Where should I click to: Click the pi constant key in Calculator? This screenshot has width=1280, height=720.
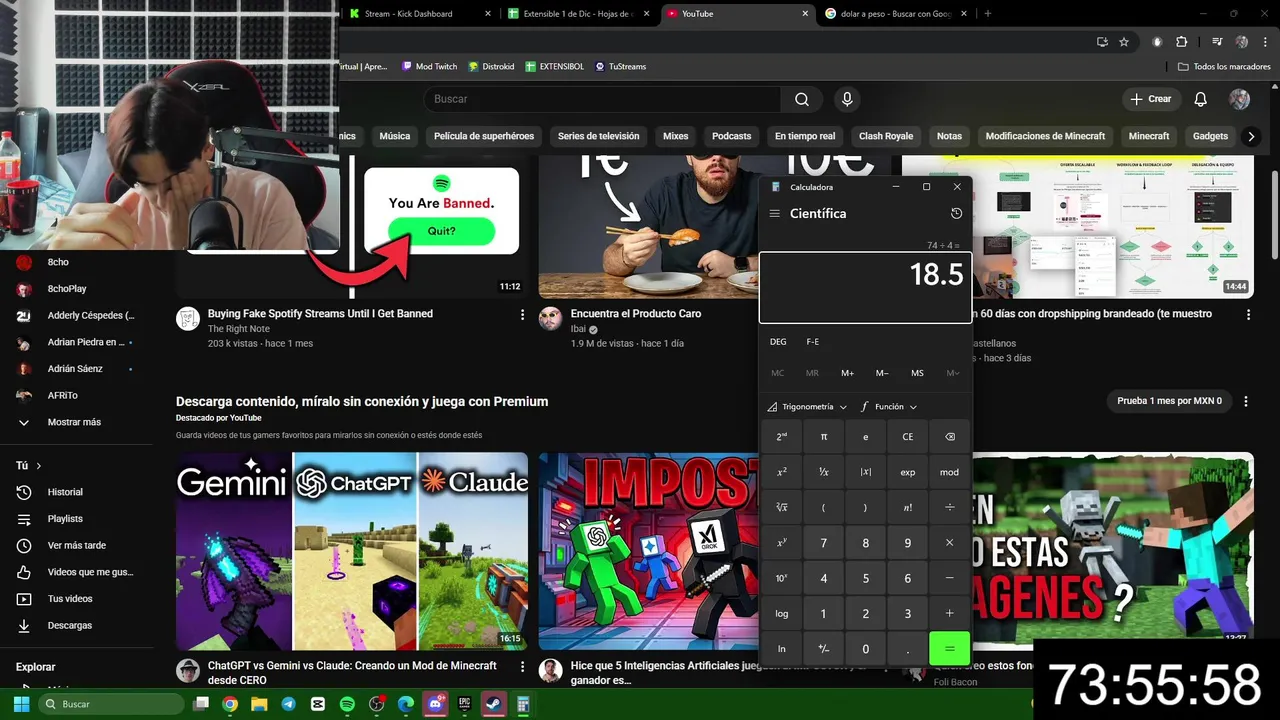click(x=824, y=437)
